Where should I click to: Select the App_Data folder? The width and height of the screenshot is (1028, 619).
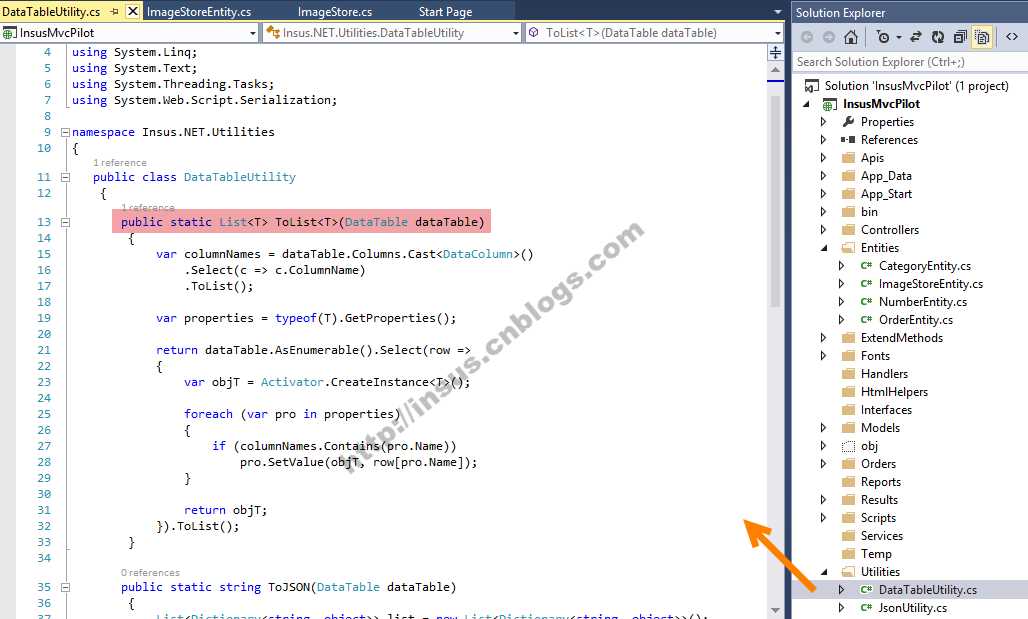tap(886, 176)
